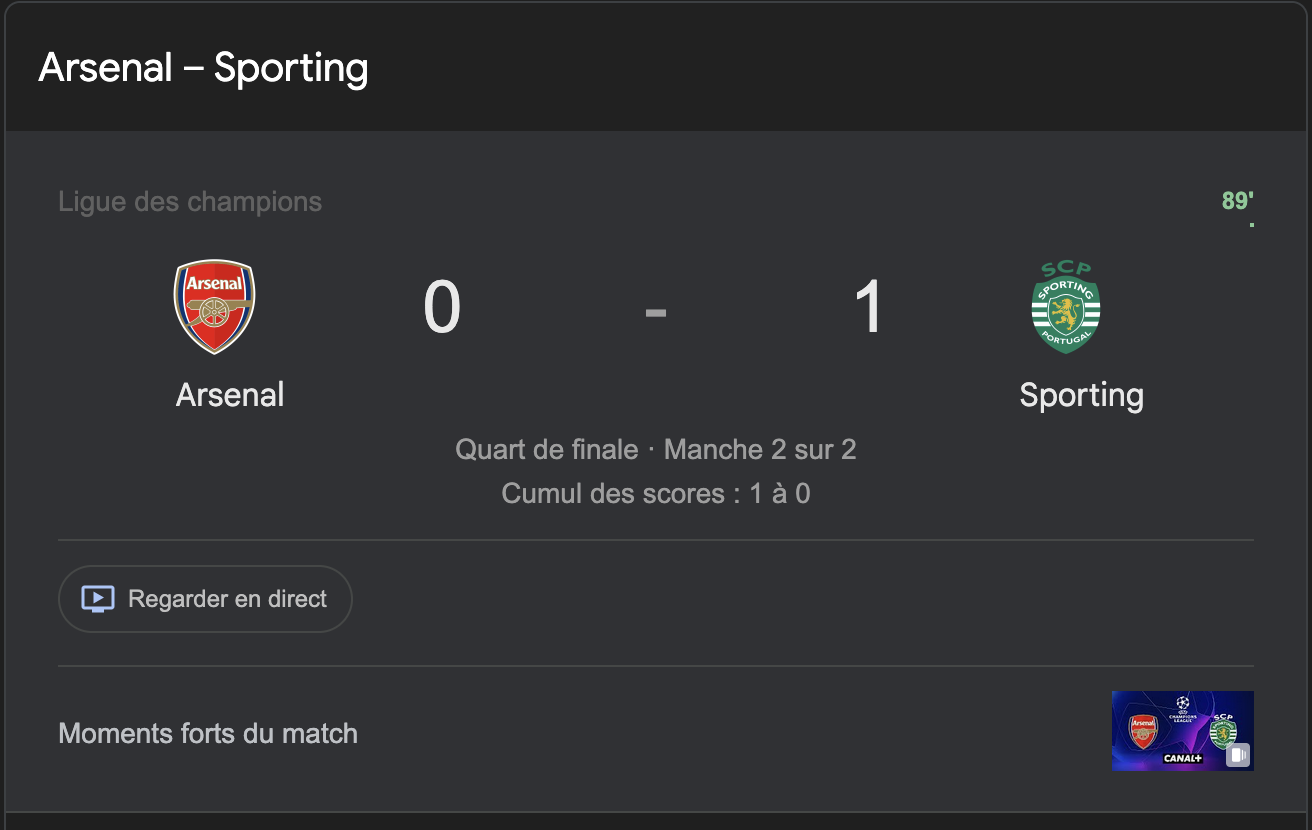Open the Moments forts du match row
1312x830 pixels.
click(208, 733)
